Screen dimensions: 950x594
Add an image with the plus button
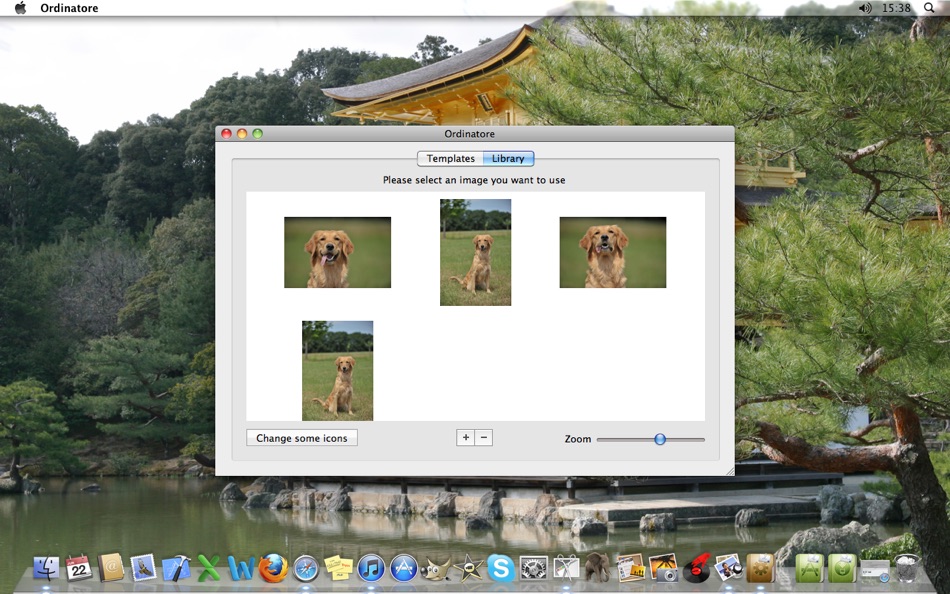coord(465,438)
